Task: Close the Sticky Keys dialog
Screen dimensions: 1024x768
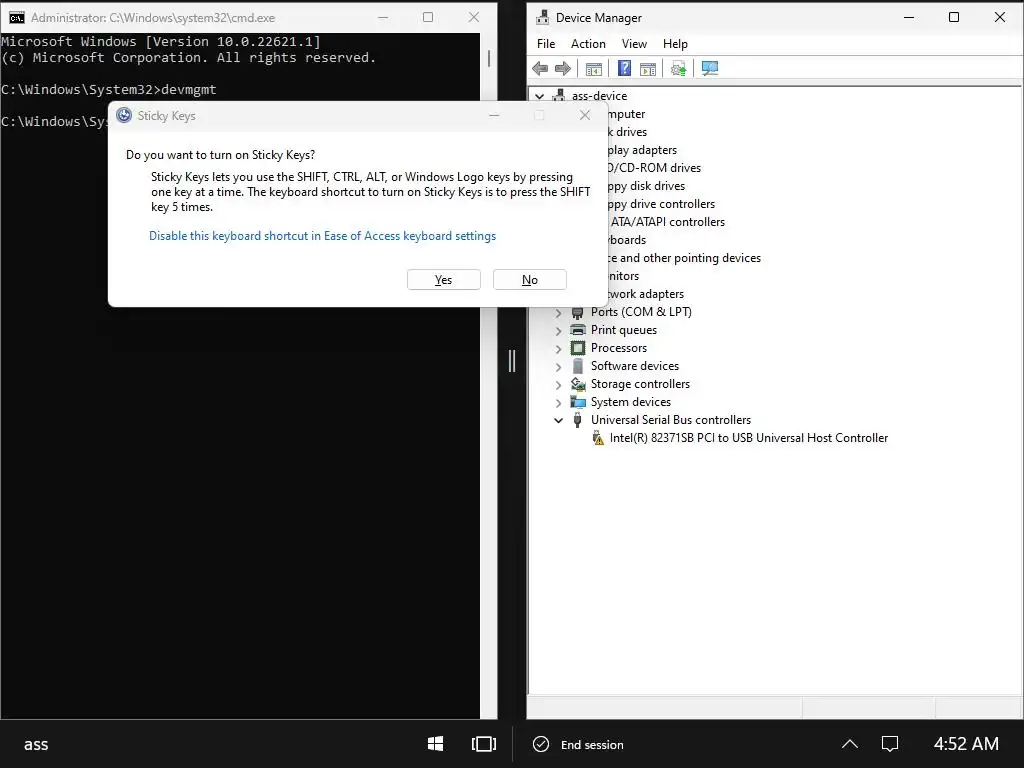Action: [x=584, y=115]
